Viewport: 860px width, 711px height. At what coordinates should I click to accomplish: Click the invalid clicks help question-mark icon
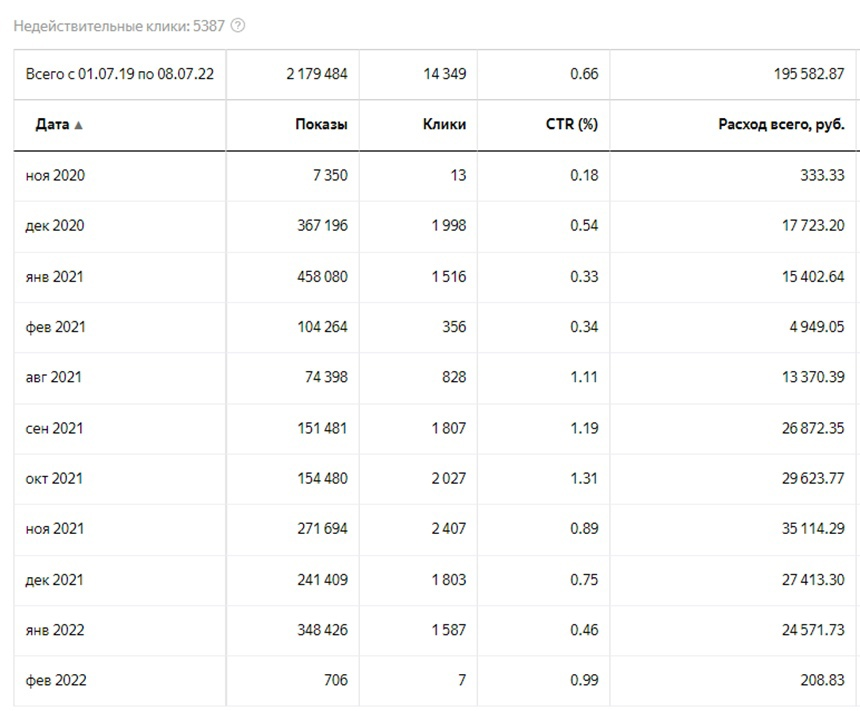click(x=237, y=26)
